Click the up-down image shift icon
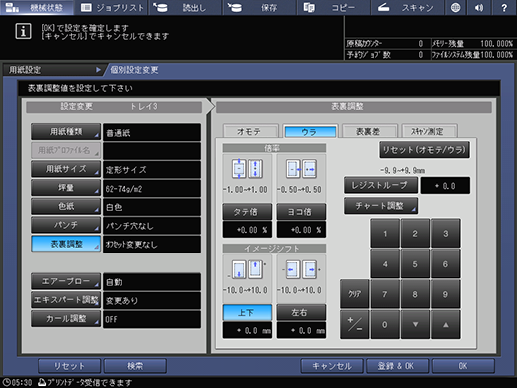 247,269
